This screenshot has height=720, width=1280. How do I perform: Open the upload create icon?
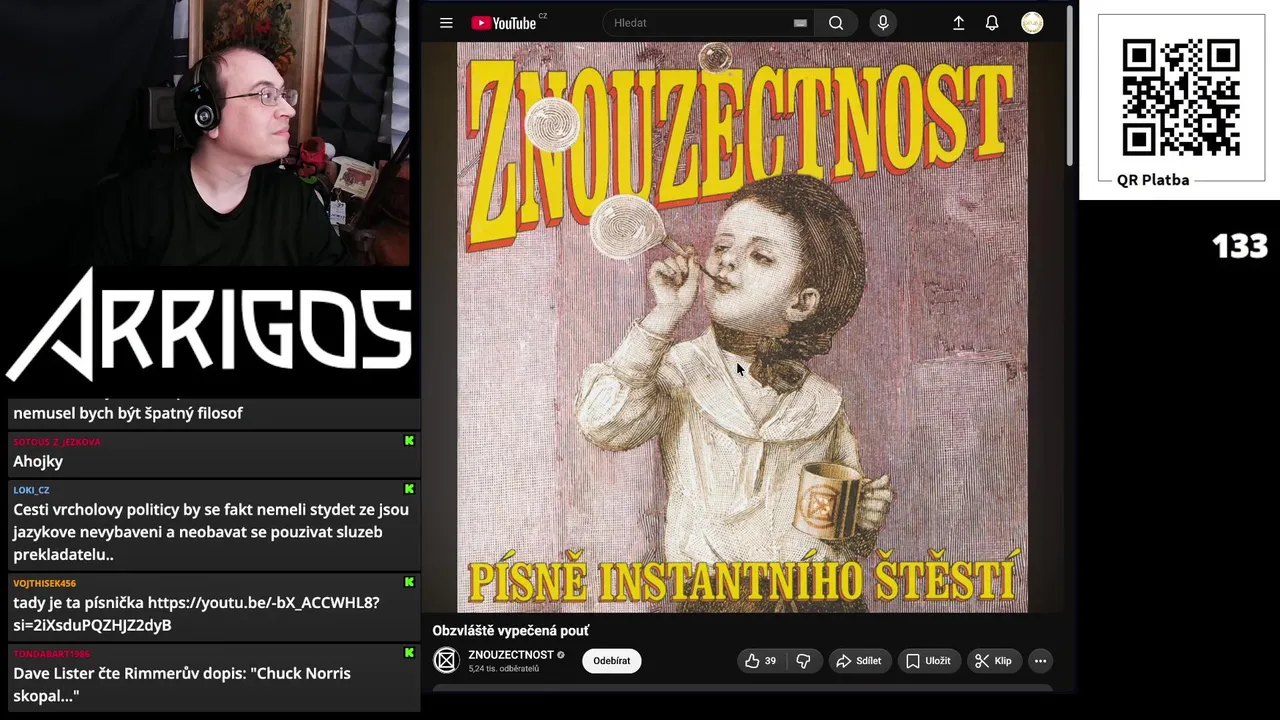pyautogui.click(x=958, y=23)
